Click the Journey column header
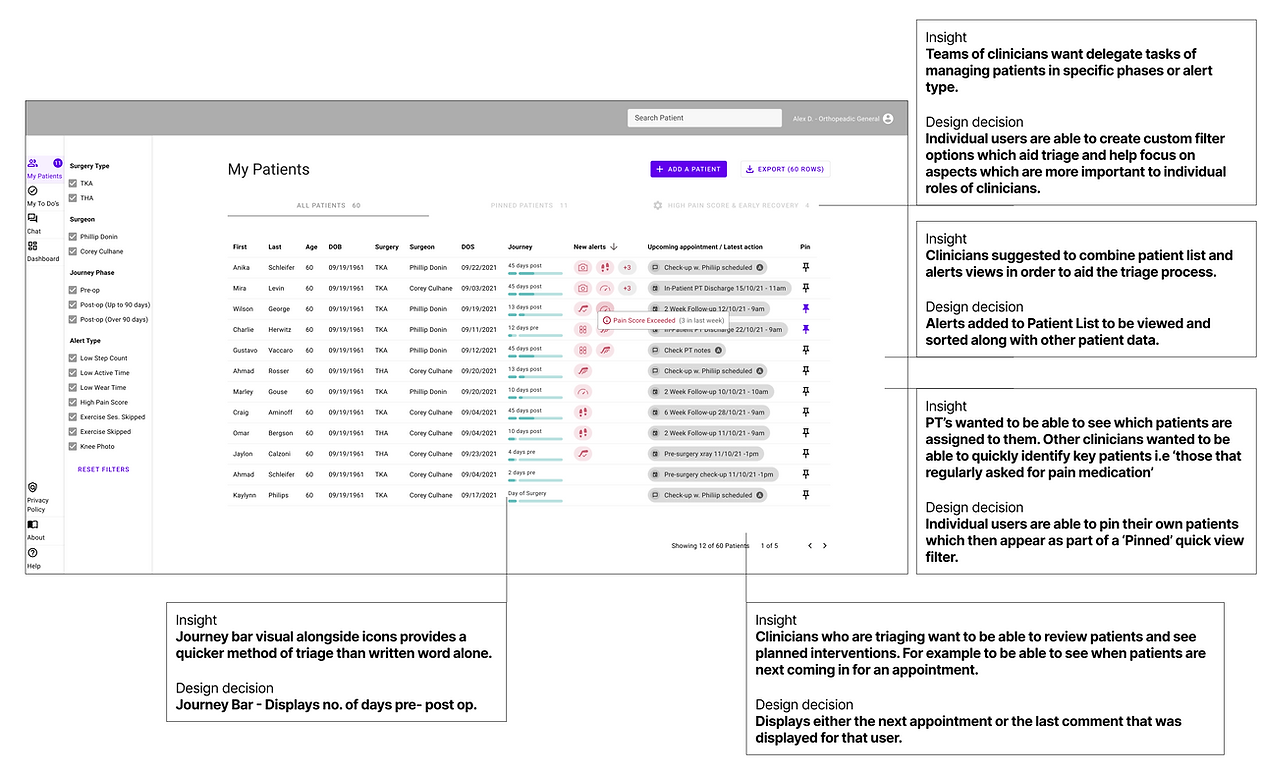 [x=520, y=246]
